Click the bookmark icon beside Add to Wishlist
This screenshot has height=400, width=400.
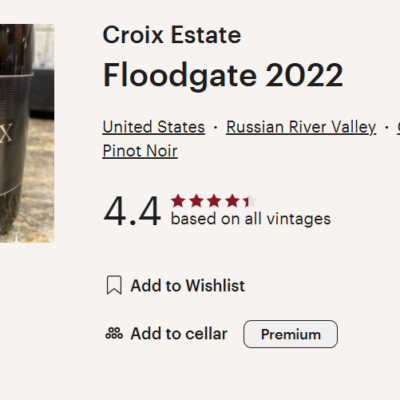point(114,285)
